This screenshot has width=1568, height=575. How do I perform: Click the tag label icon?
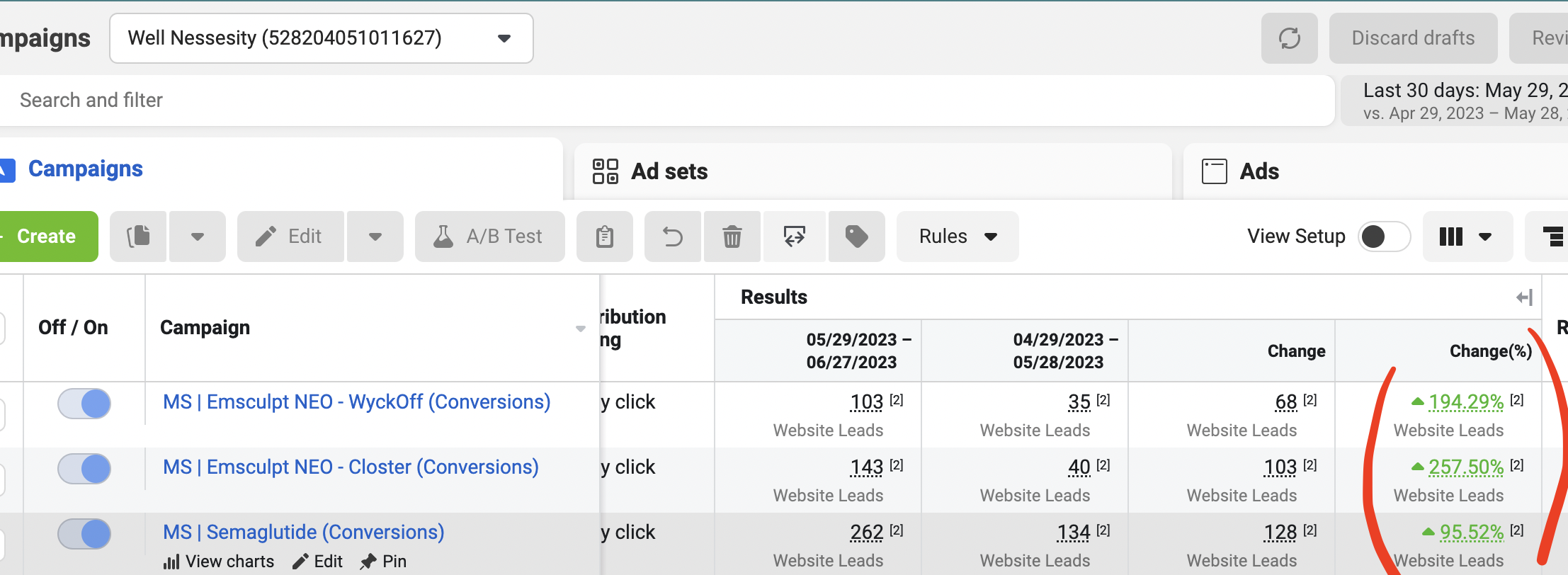click(x=856, y=237)
